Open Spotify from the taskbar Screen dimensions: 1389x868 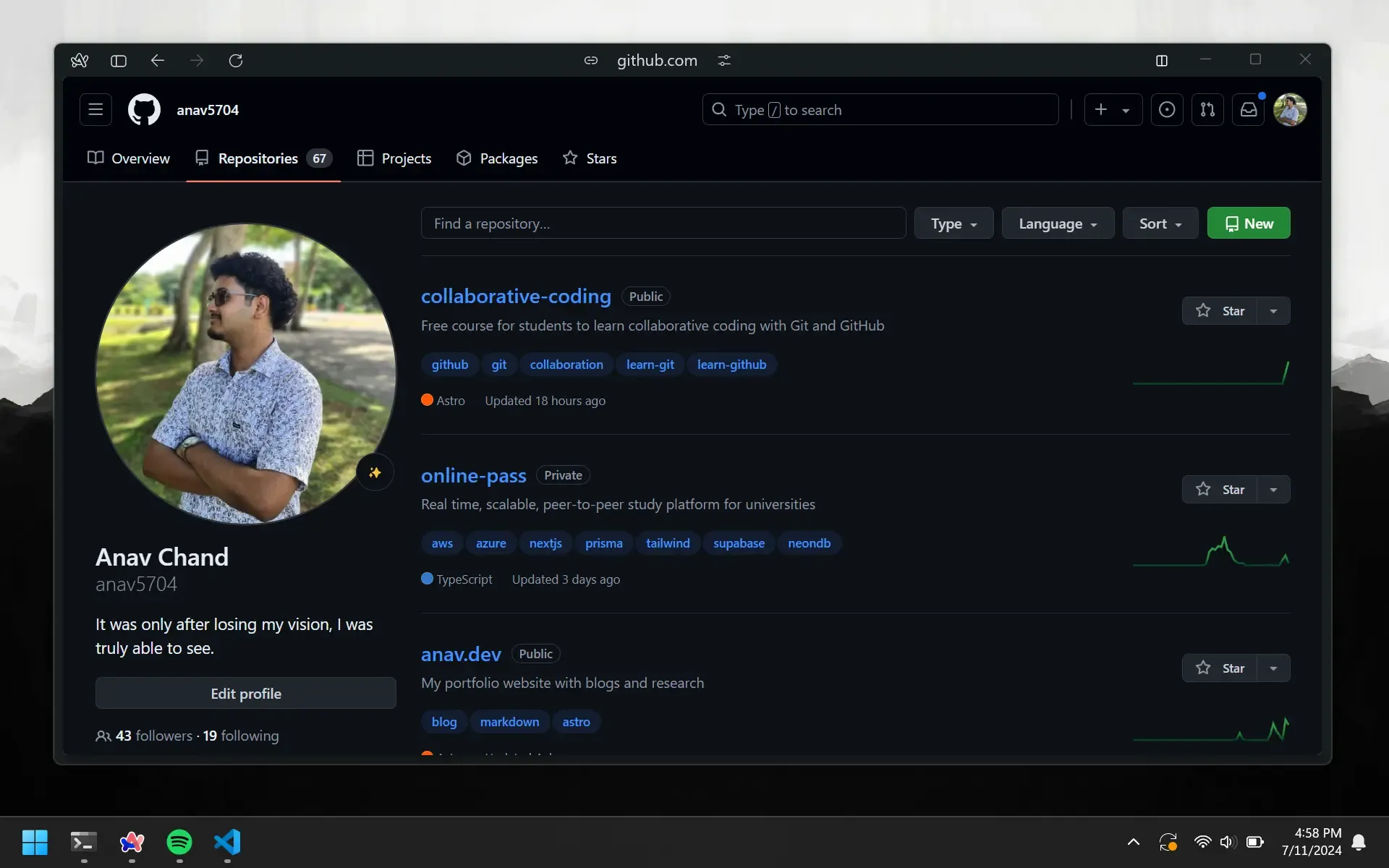tap(179, 842)
